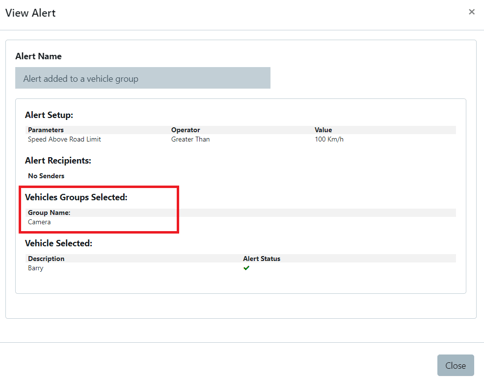Viewport: 484px width, 378px height.
Task: Click the 'Alert Status' column header
Action: point(261,259)
